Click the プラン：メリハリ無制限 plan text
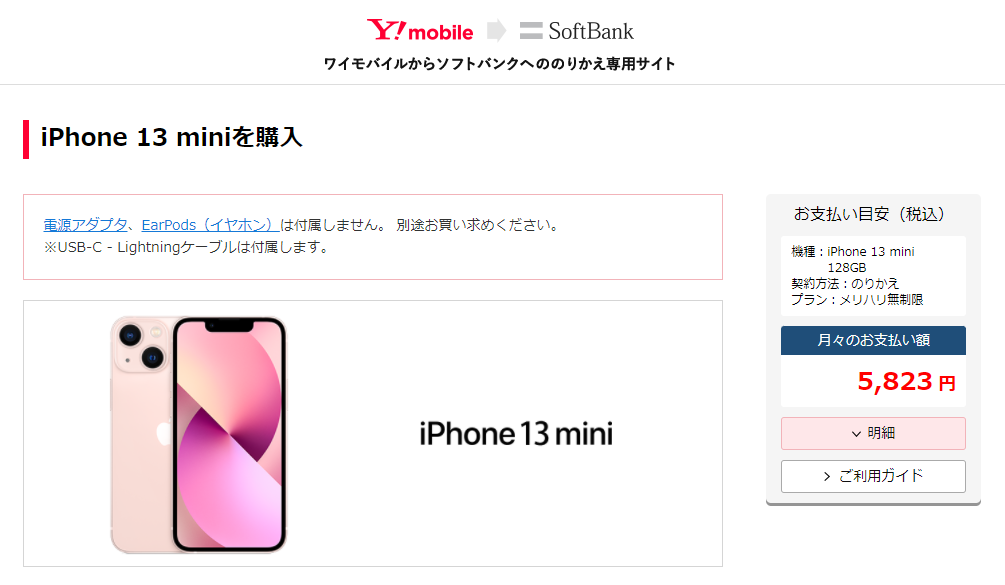The width and height of the screenshot is (1005, 585). pyautogui.click(x=857, y=299)
